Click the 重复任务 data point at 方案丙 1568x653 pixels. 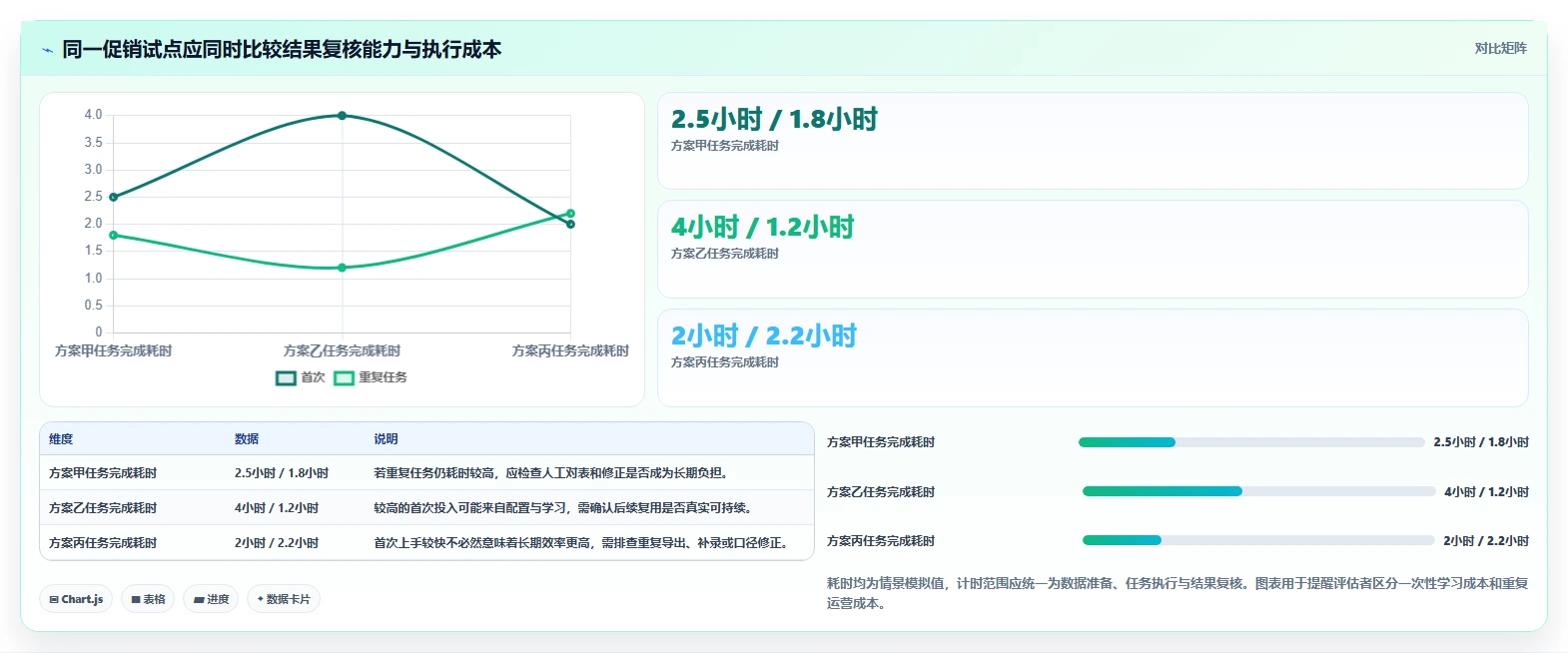(570, 213)
